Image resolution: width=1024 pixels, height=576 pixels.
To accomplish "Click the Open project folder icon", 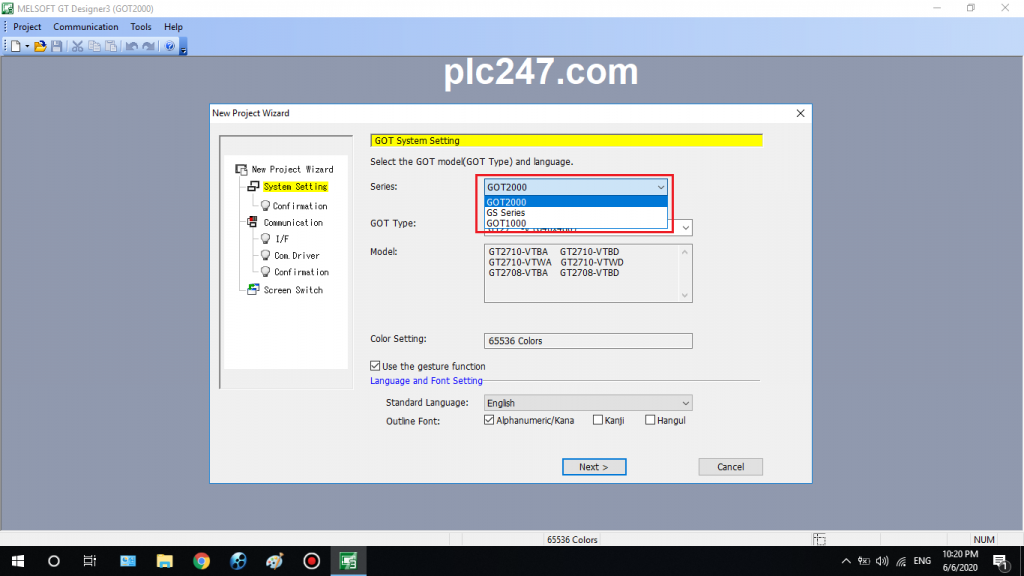I will pos(40,46).
